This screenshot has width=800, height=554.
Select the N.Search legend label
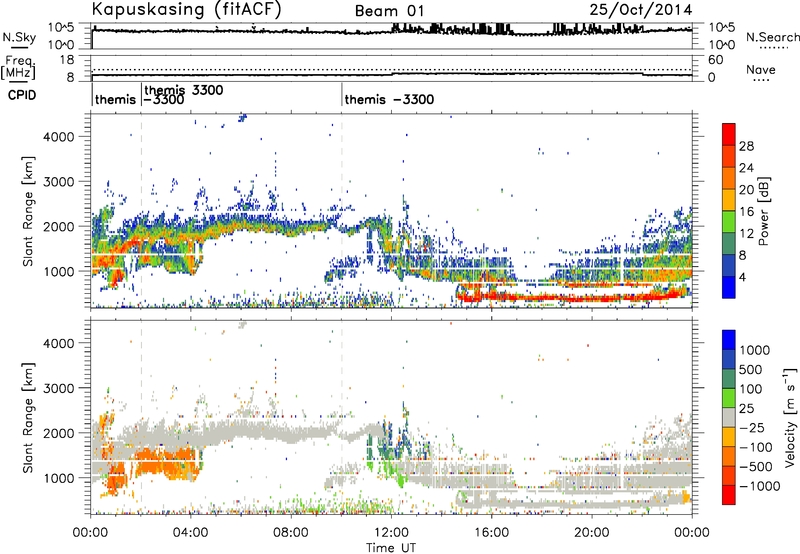[x=772, y=37]
